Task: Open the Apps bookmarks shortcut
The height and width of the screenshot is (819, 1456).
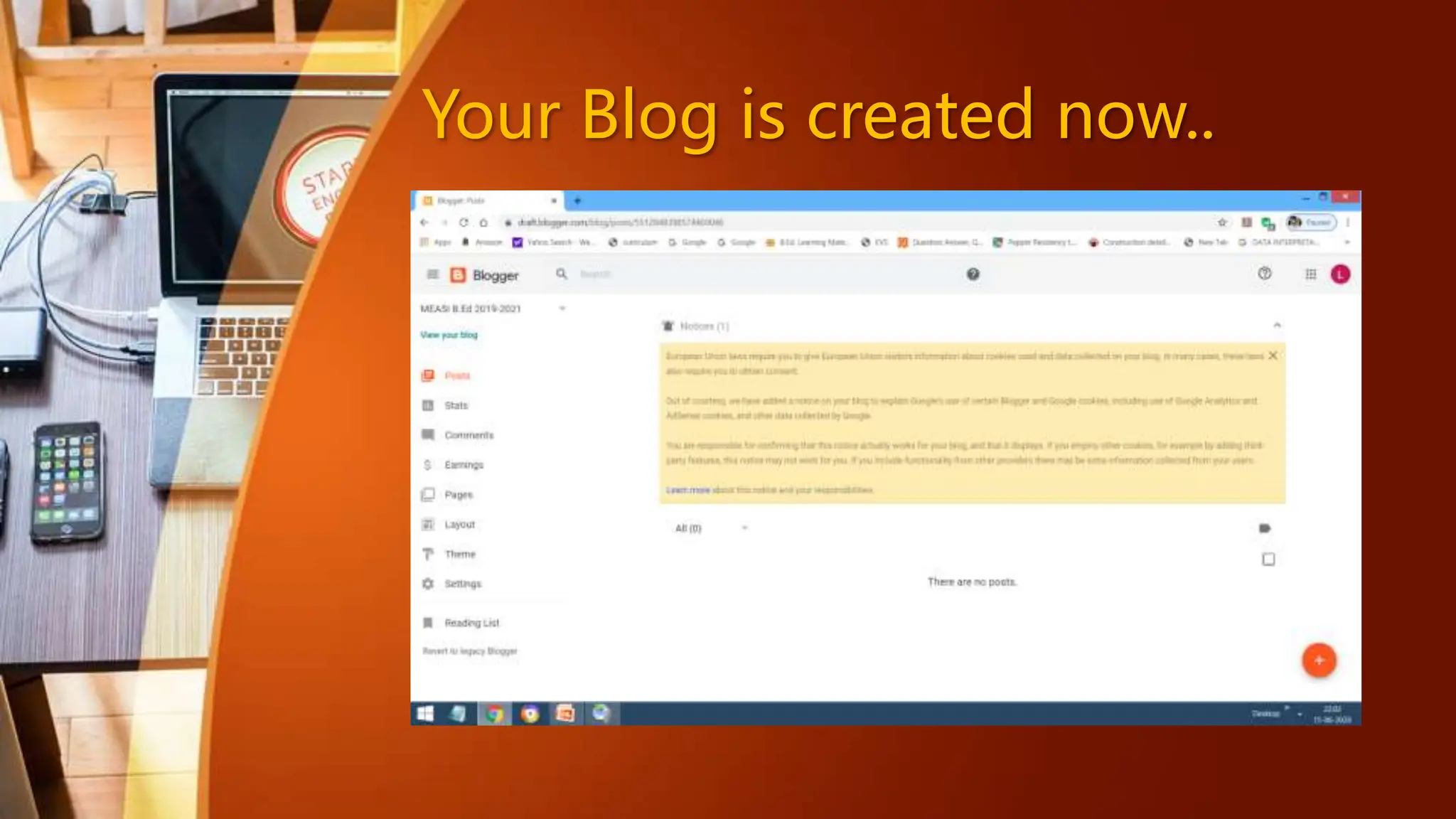Action: (x=436, y=242)
